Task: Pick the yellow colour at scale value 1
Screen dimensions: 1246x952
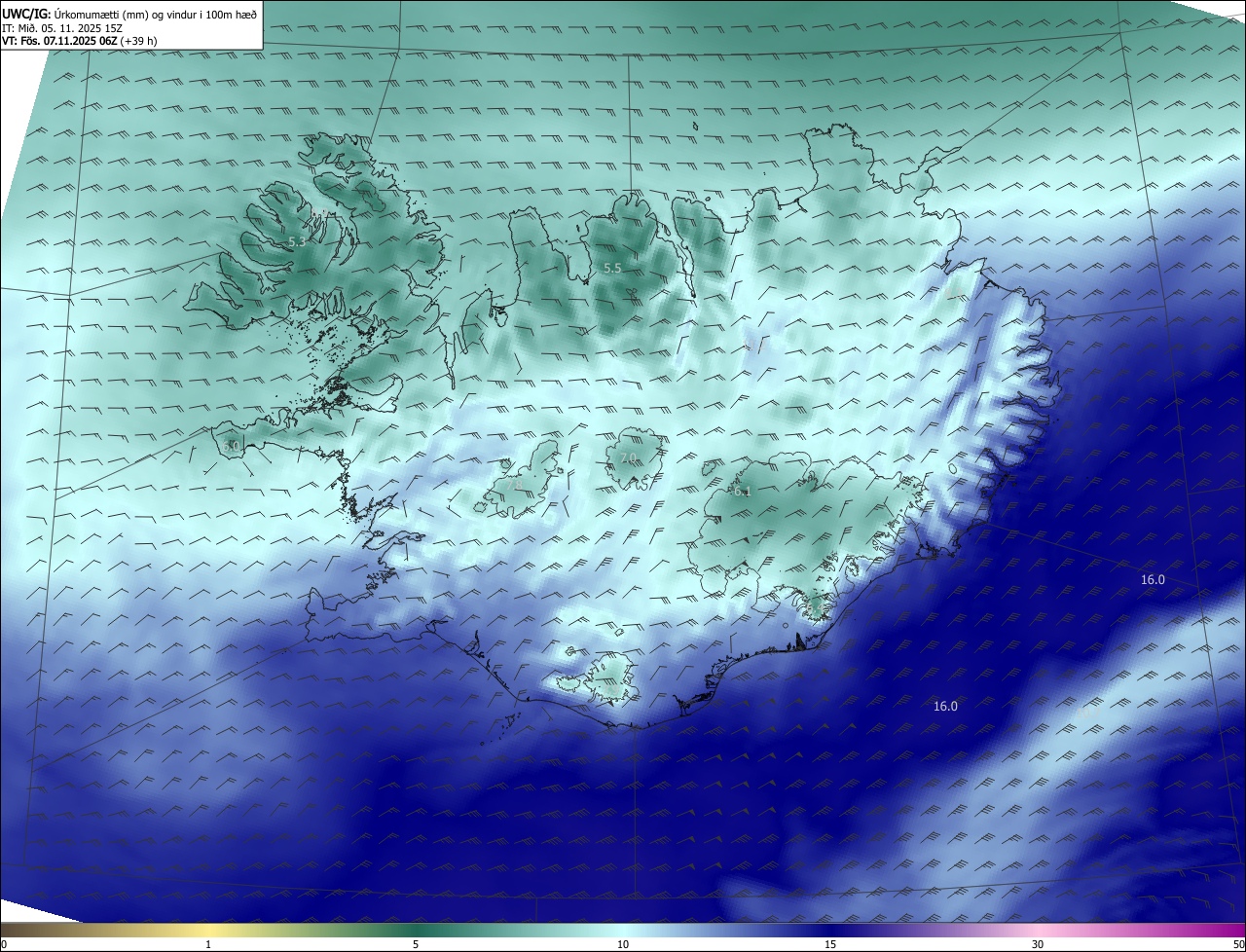Action: point(208,930)
